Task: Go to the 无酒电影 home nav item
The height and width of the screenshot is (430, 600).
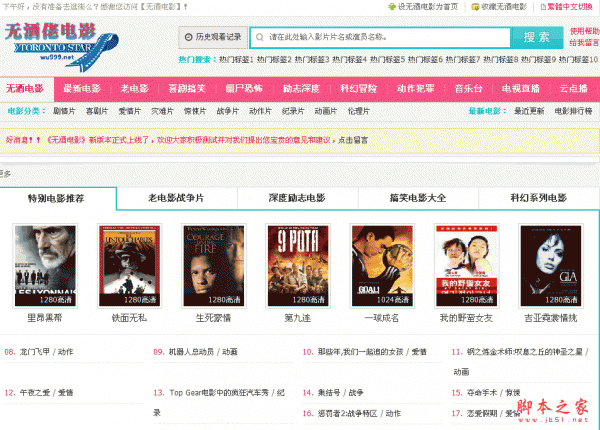Action: point(25,89)
